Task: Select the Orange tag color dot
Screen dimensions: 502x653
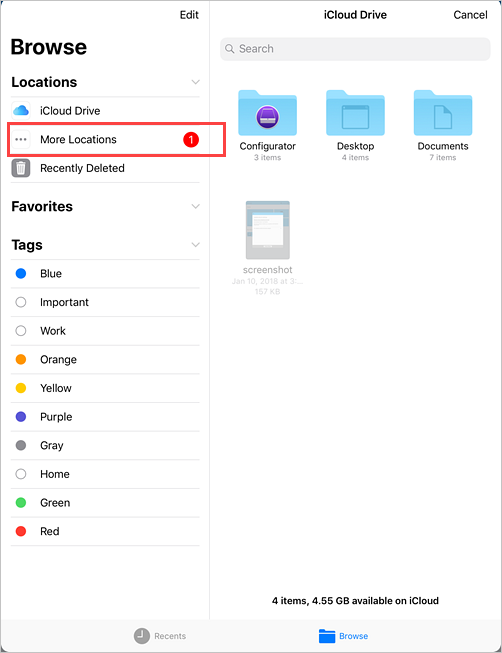Action: (21, 359)
